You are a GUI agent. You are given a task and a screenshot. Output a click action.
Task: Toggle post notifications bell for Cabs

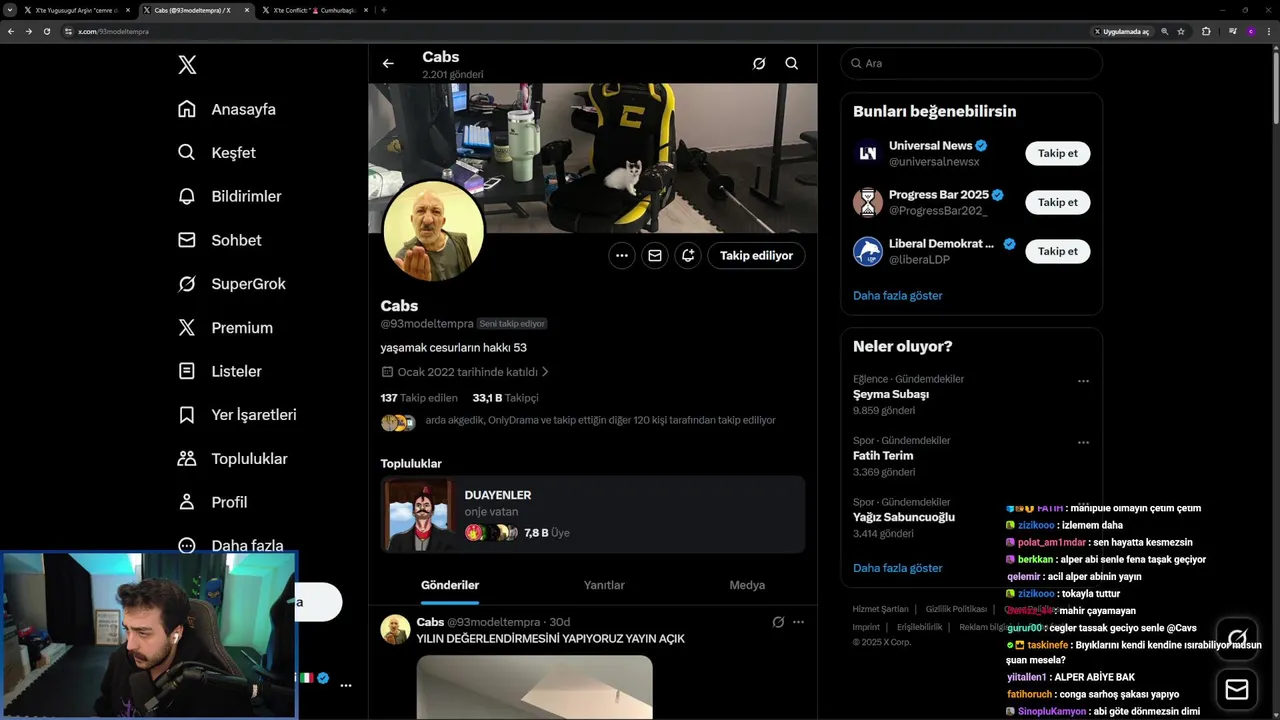[688, 256]
